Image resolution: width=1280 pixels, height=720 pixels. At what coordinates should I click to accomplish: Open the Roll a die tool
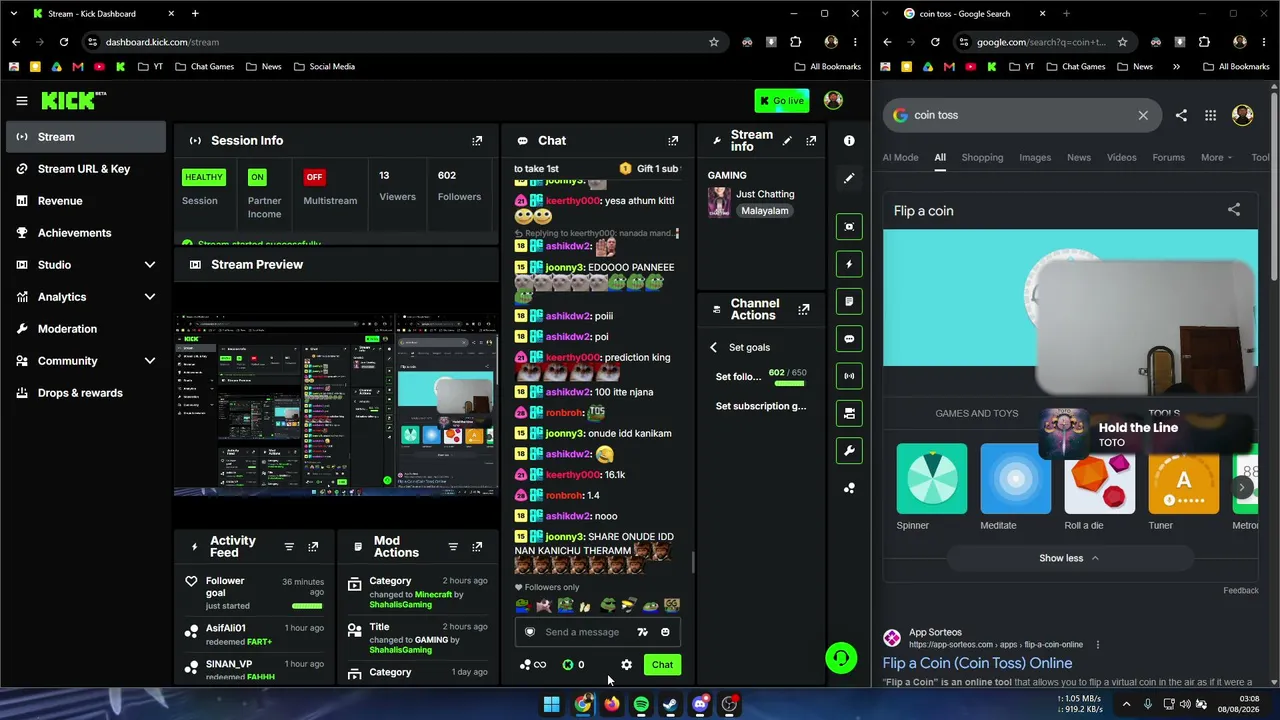(1100, 487)
